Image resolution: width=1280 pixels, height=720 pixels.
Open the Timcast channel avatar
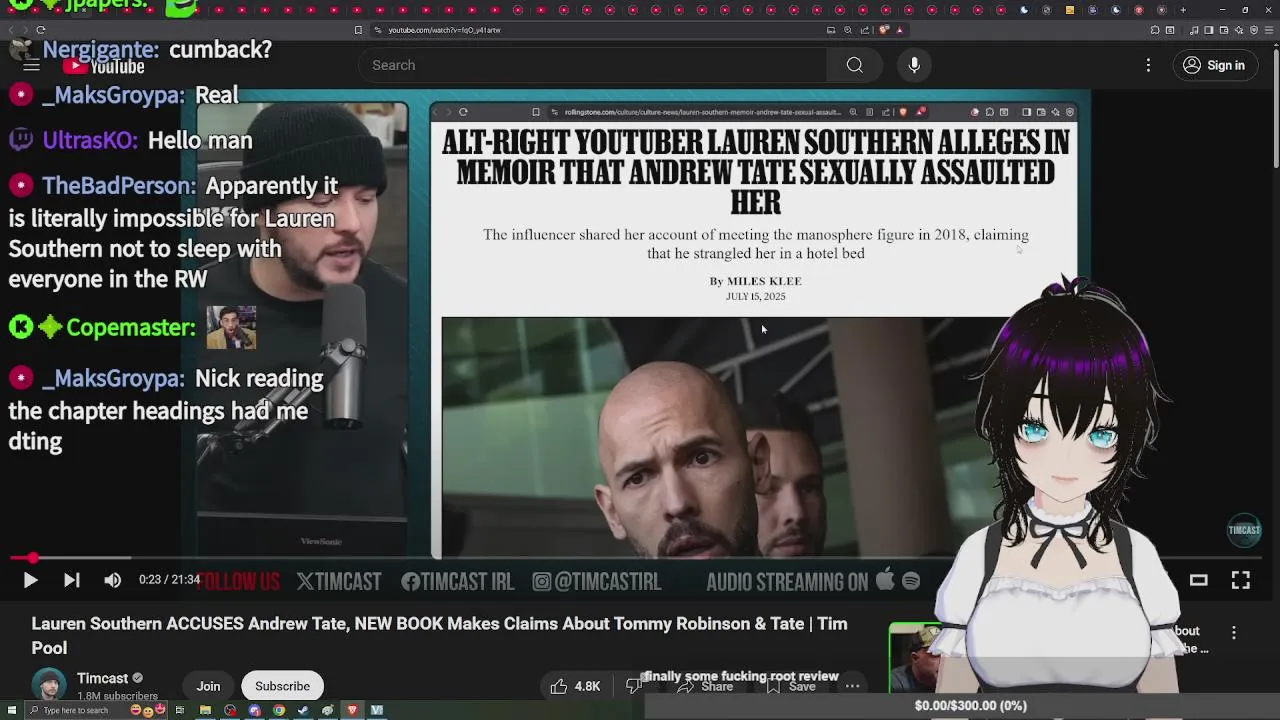49,686
